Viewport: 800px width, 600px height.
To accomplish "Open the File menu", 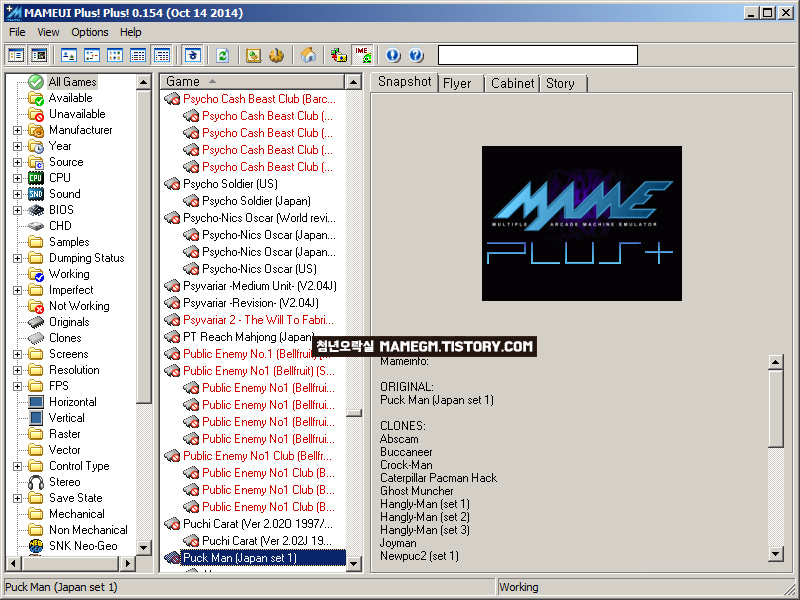I will (x=17, y=32).
